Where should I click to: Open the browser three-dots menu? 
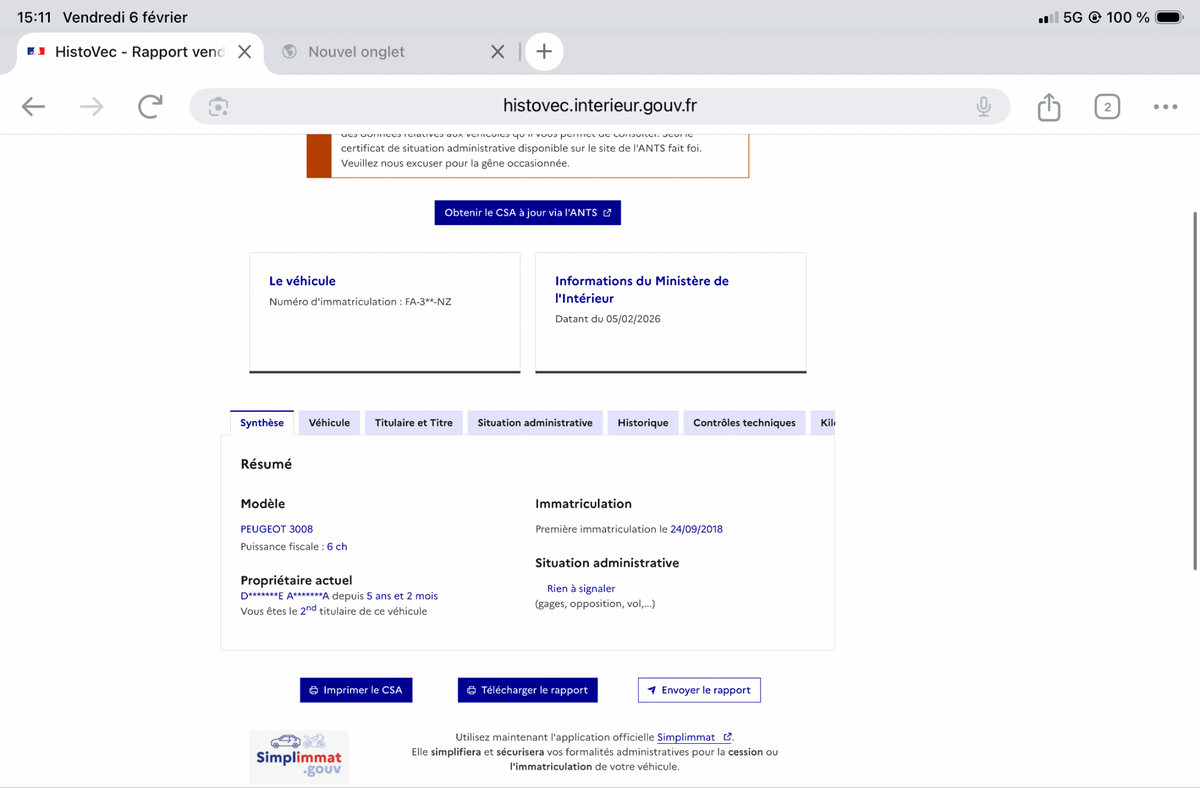coord(1165,107)
